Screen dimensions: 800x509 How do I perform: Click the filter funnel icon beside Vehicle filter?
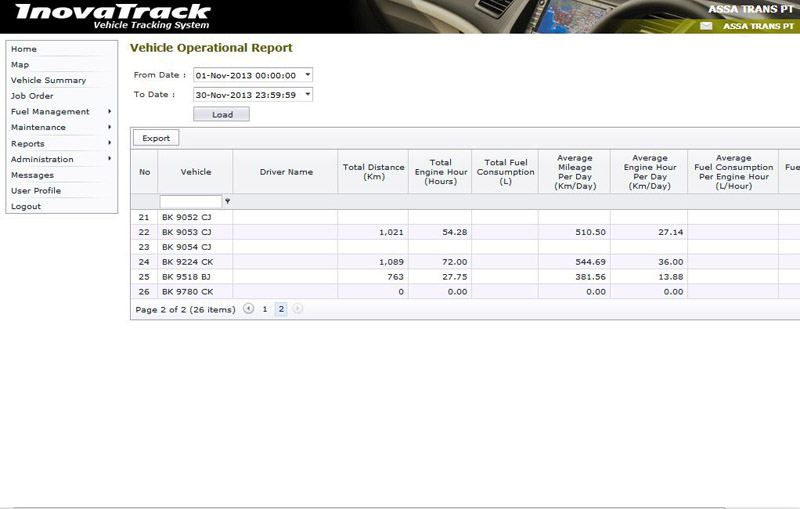[228, 201]
